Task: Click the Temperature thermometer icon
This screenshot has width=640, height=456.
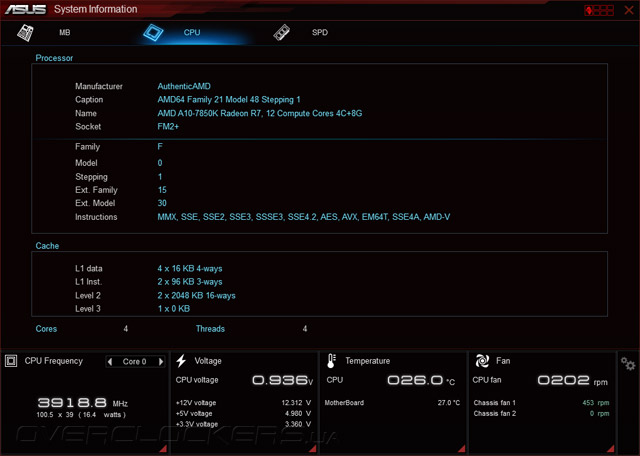Action: coord(331,361)
